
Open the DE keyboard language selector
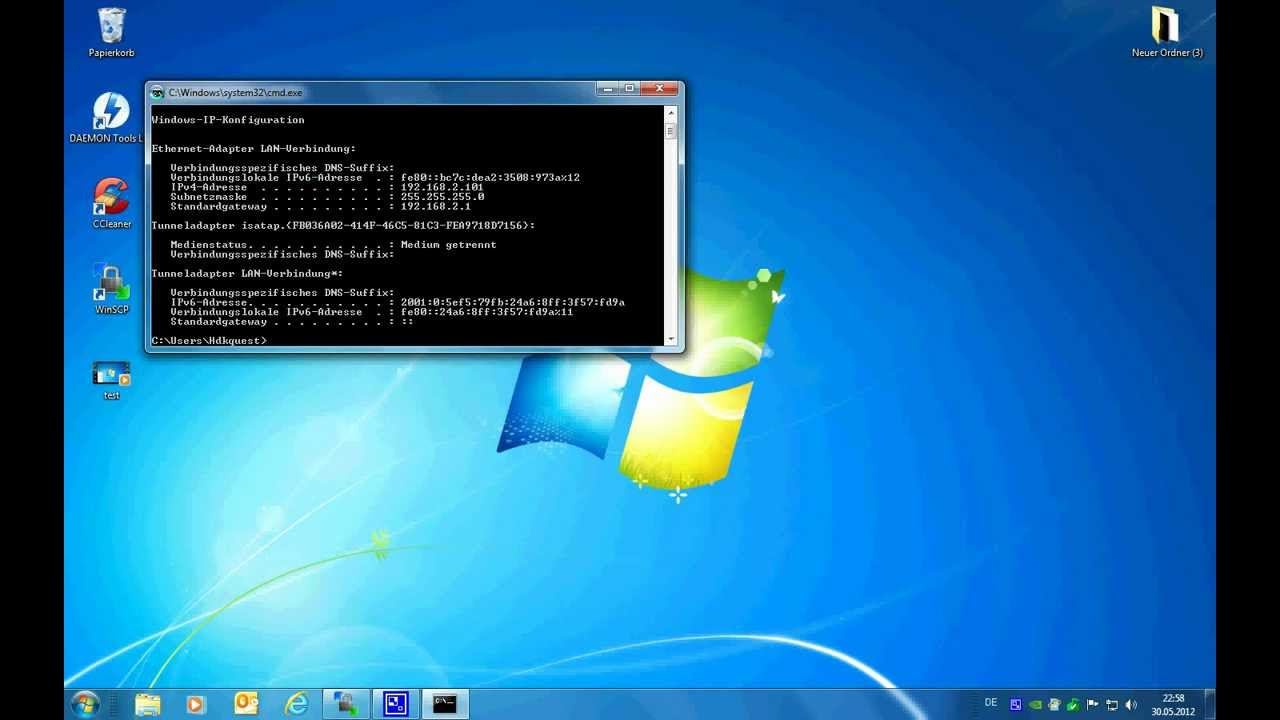pos(991,703)
